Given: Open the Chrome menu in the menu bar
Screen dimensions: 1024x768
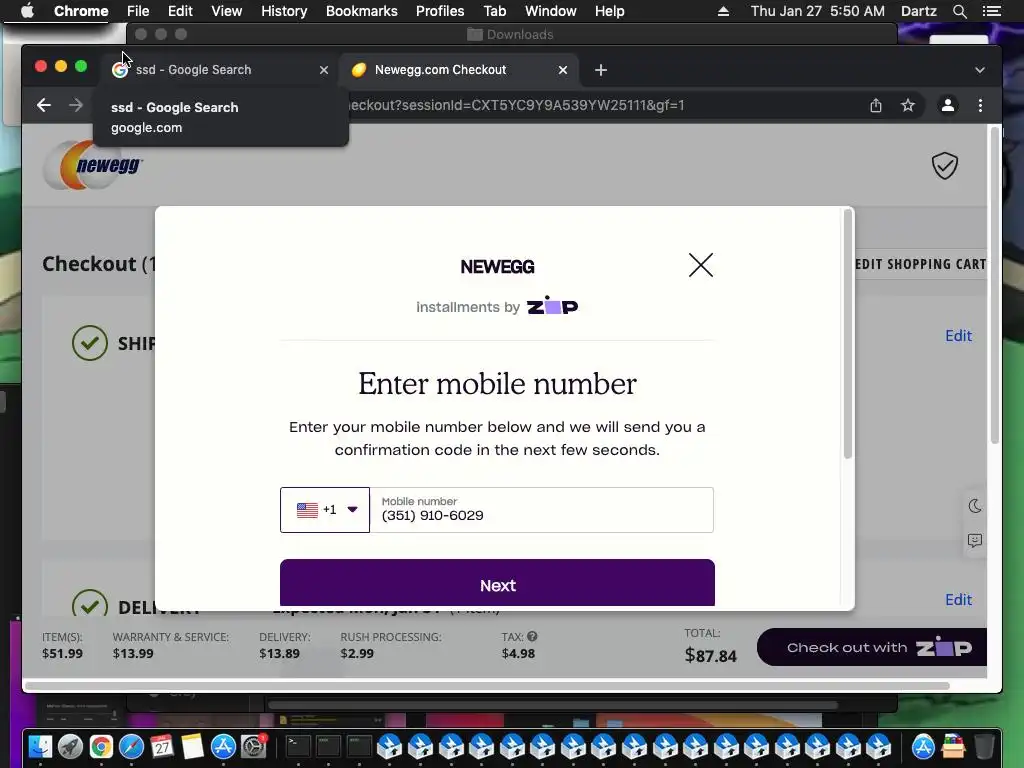Looking at the screenshot, I should pos(81,11).
